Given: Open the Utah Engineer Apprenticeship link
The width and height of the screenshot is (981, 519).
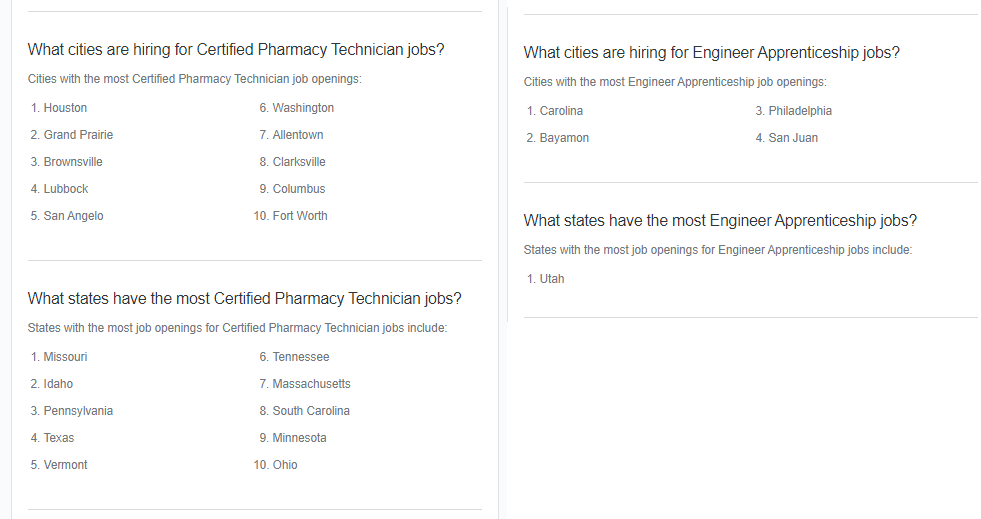Looking at the screenshot, I should [552, 278].
